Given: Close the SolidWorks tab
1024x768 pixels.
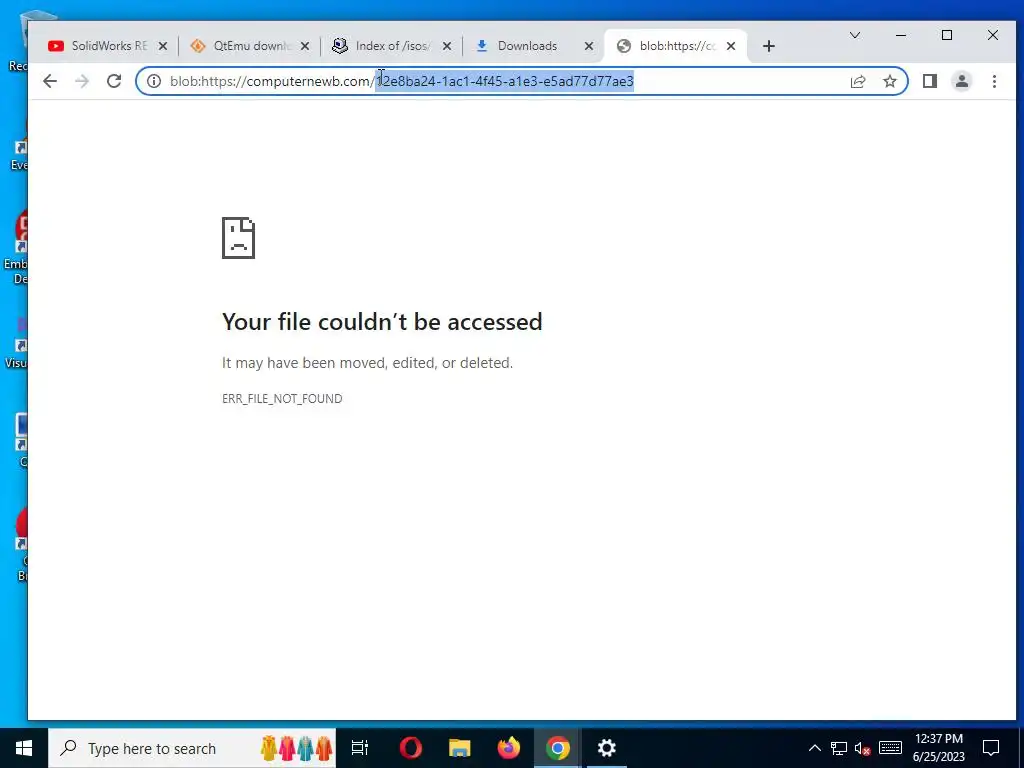Looking at the screenshot, I should click(163, 46).
